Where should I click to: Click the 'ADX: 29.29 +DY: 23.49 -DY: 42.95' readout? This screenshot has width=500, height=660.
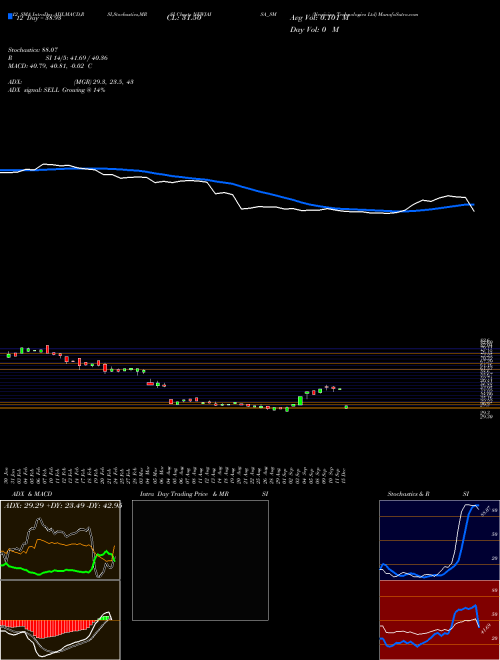[62, 505]
